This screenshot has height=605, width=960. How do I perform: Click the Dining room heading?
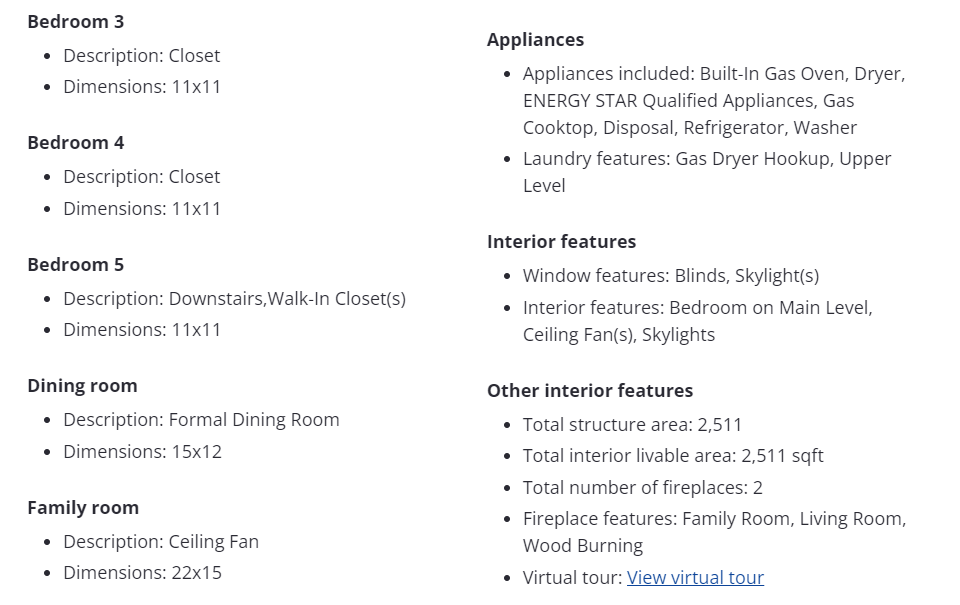(x=83, y=386)
